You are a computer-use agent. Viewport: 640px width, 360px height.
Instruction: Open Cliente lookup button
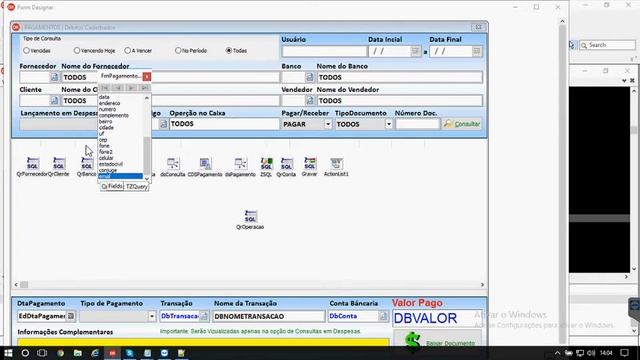54,100
